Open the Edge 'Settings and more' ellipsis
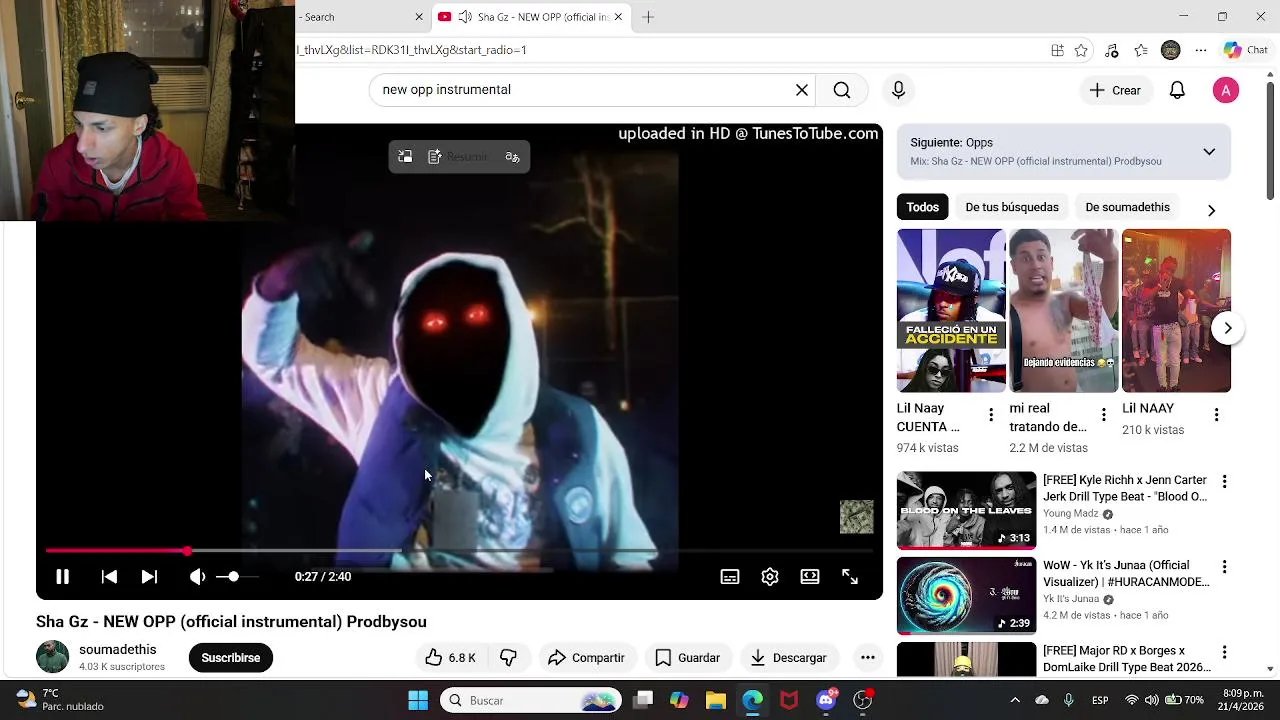The image size is (1280, 720). pos(1201,50)
